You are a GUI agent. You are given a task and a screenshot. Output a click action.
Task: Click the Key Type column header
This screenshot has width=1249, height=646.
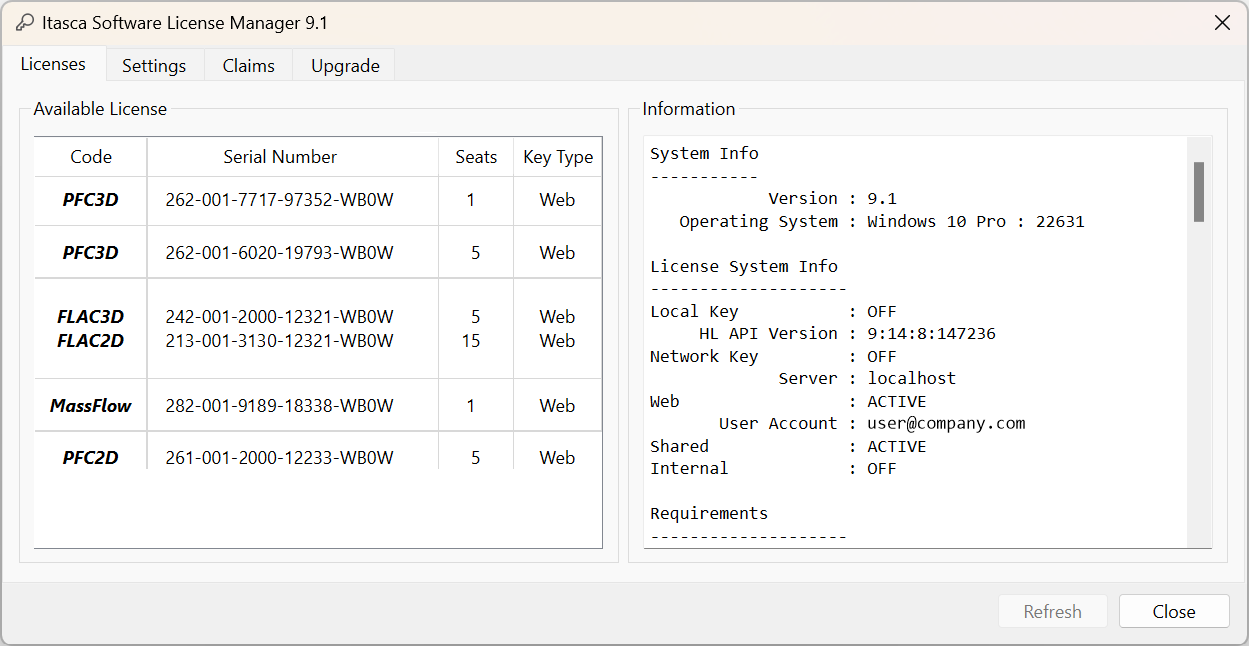point(558,157)
